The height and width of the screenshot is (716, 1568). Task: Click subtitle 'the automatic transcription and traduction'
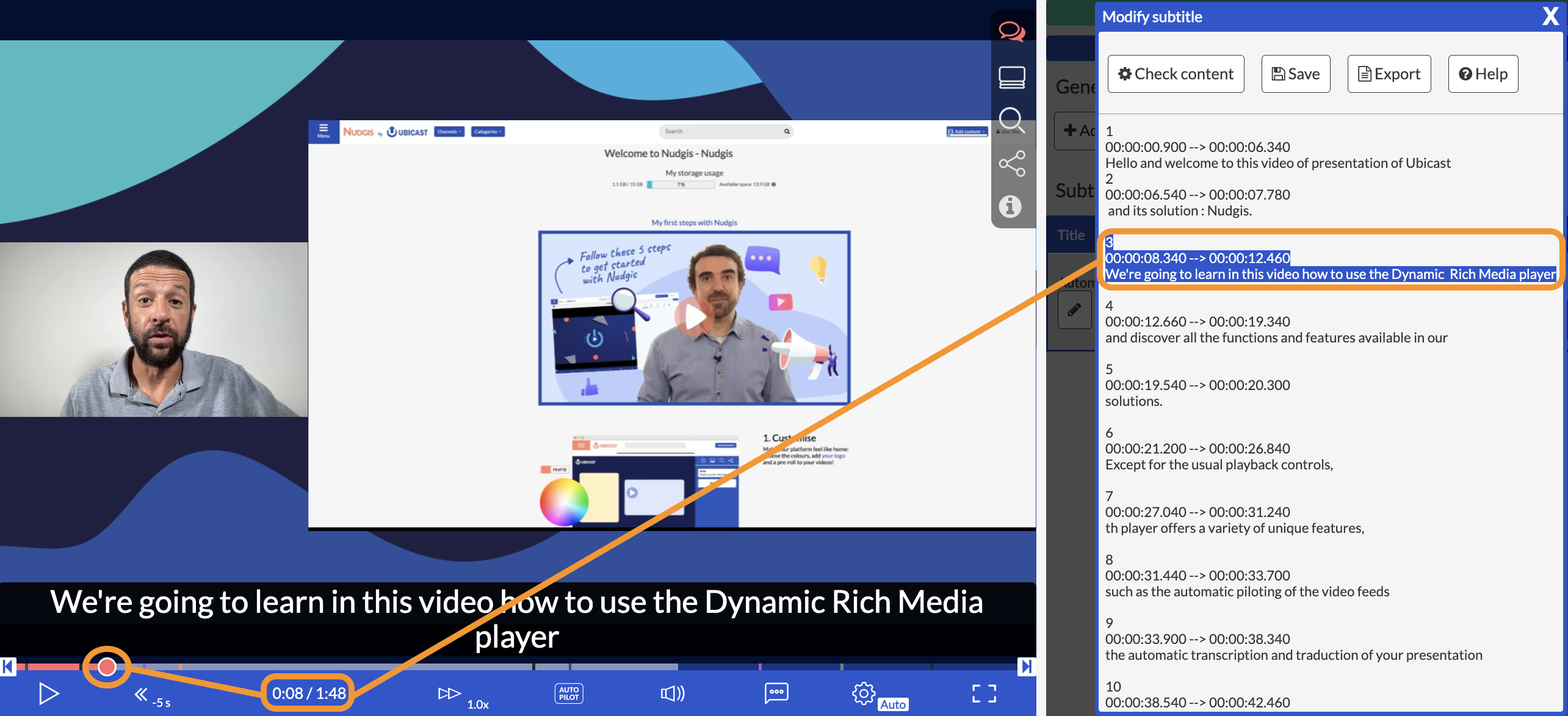pyautogui.click(x=1293, y=655)
